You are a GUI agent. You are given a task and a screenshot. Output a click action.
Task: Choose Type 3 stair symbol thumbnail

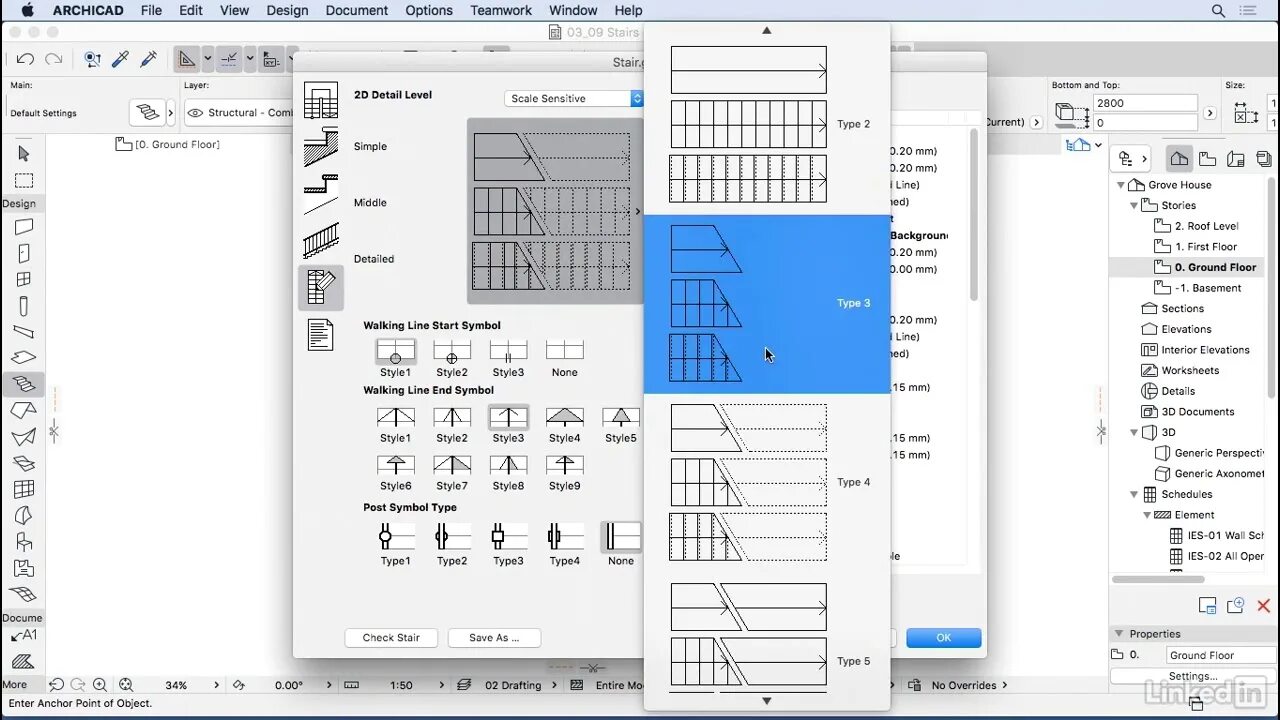tap(766, 303)
